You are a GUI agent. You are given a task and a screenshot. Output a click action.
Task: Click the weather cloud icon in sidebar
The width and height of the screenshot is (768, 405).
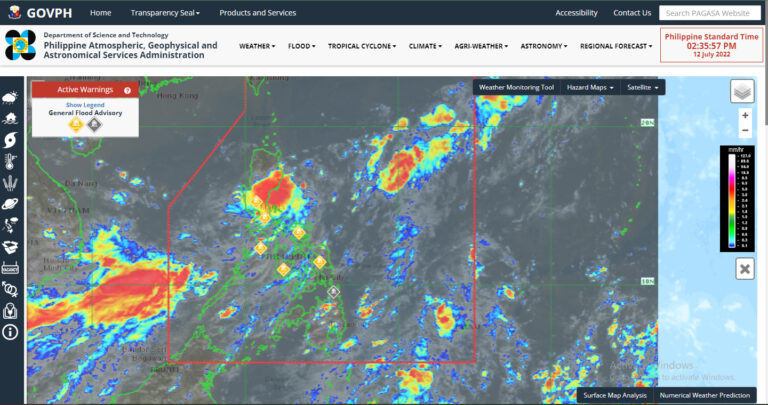click(10, 98)
